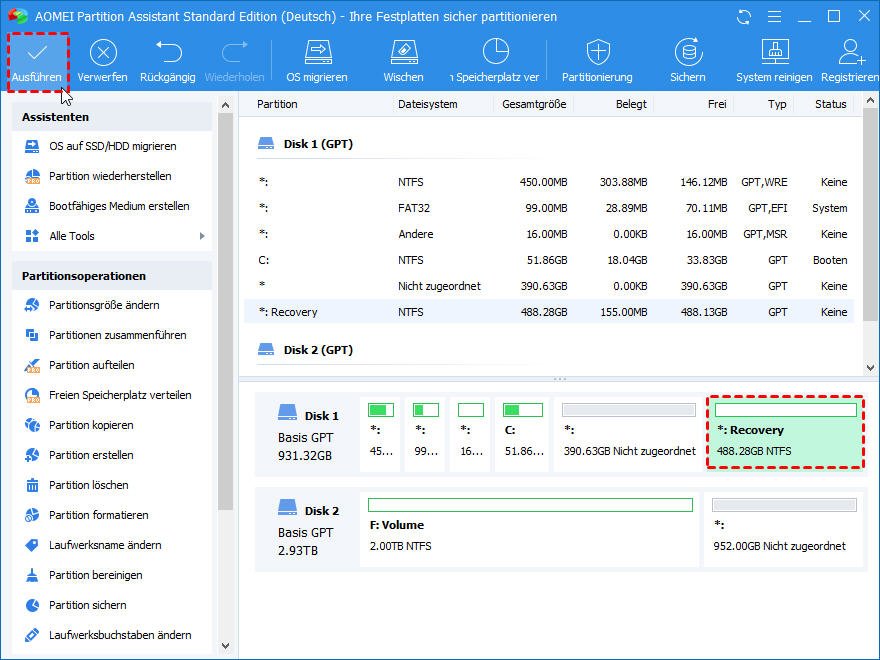Click the Rückgängig undo arrow
The height and width of the screenshot is (660, 880).
click(x=167, y=54)
